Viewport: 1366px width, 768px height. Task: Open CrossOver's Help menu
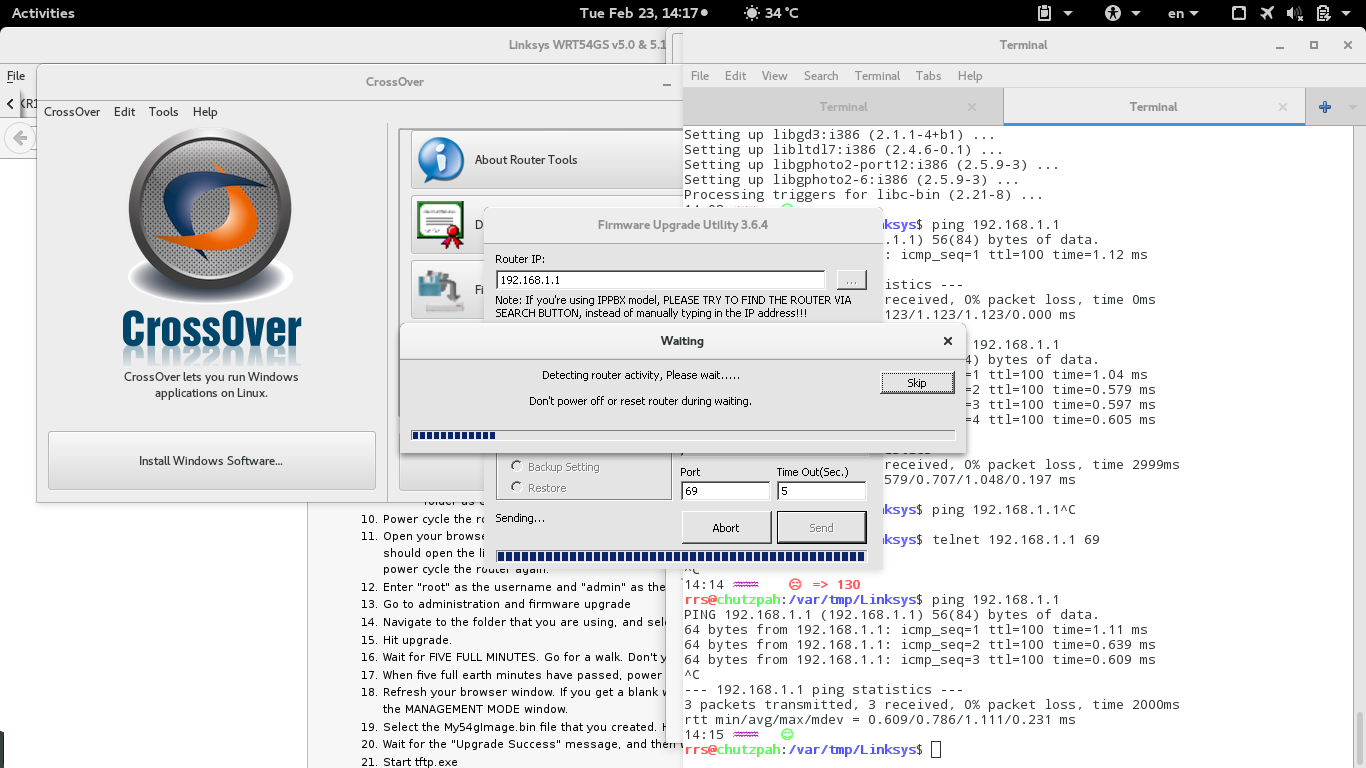tap(205, 112)
